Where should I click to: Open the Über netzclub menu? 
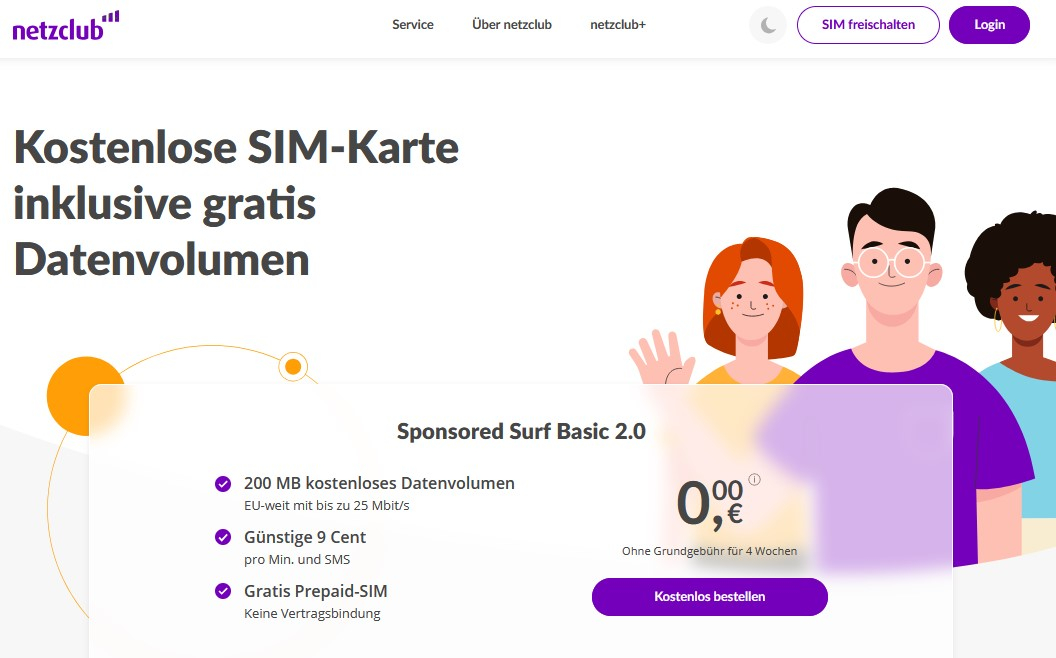click(512, 25)
